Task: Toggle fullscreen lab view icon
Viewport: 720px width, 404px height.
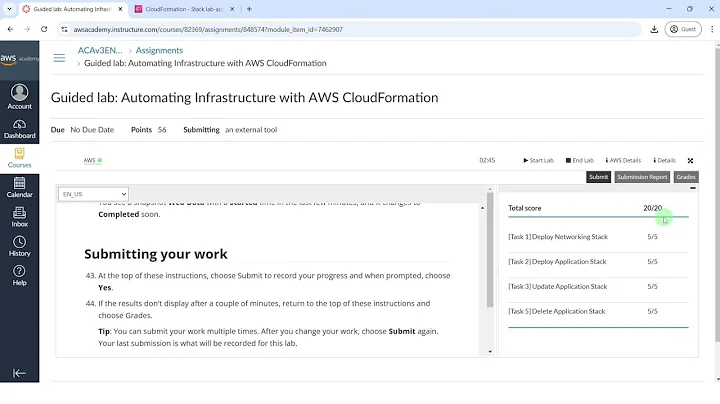Action: tap(690, 160)
